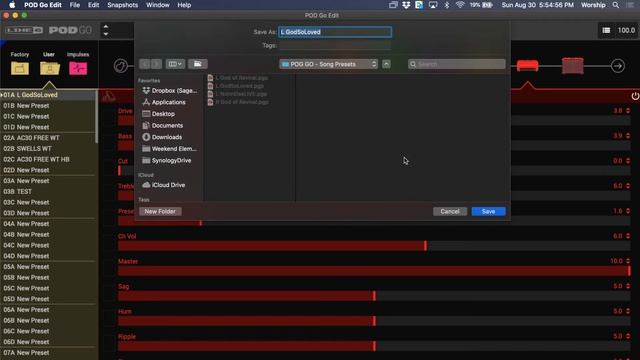Viewport: 640px width, 360px height.
Task: Click the Sag value stepper
Action: (628, 286)
